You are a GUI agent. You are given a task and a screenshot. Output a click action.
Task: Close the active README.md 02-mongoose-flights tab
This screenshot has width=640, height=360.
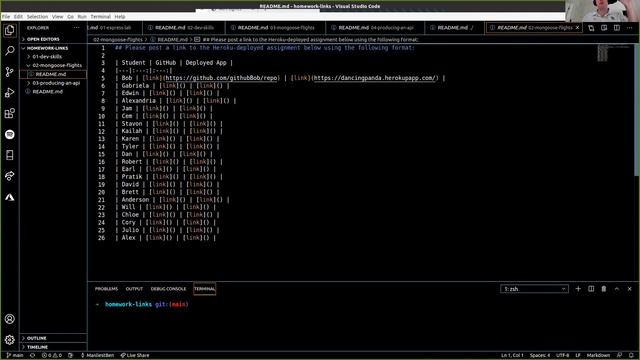pos(577,28)
